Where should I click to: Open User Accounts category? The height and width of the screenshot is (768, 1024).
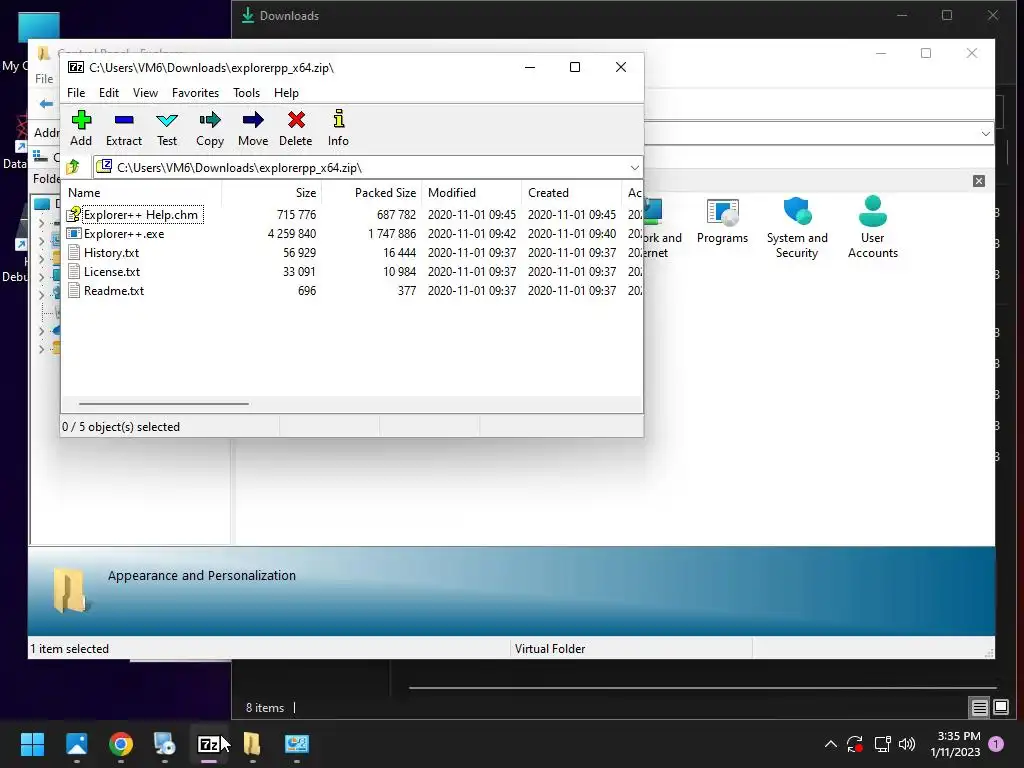[872, 228]
